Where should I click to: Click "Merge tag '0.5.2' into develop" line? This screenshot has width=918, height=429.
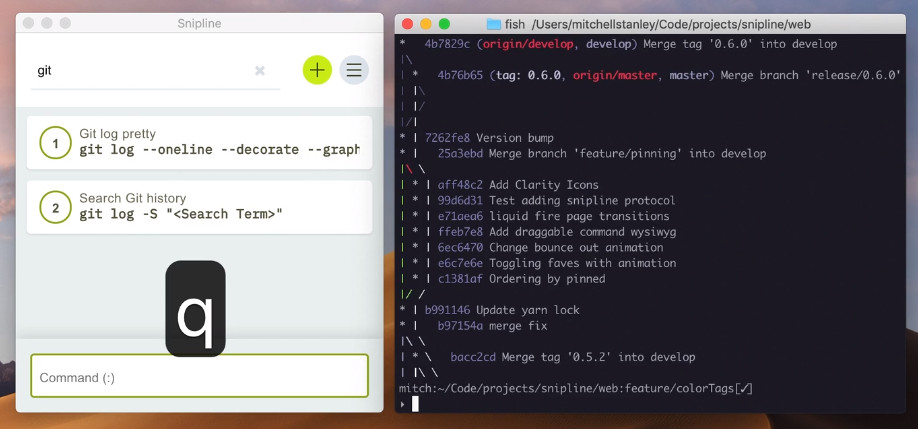(573, 357)
